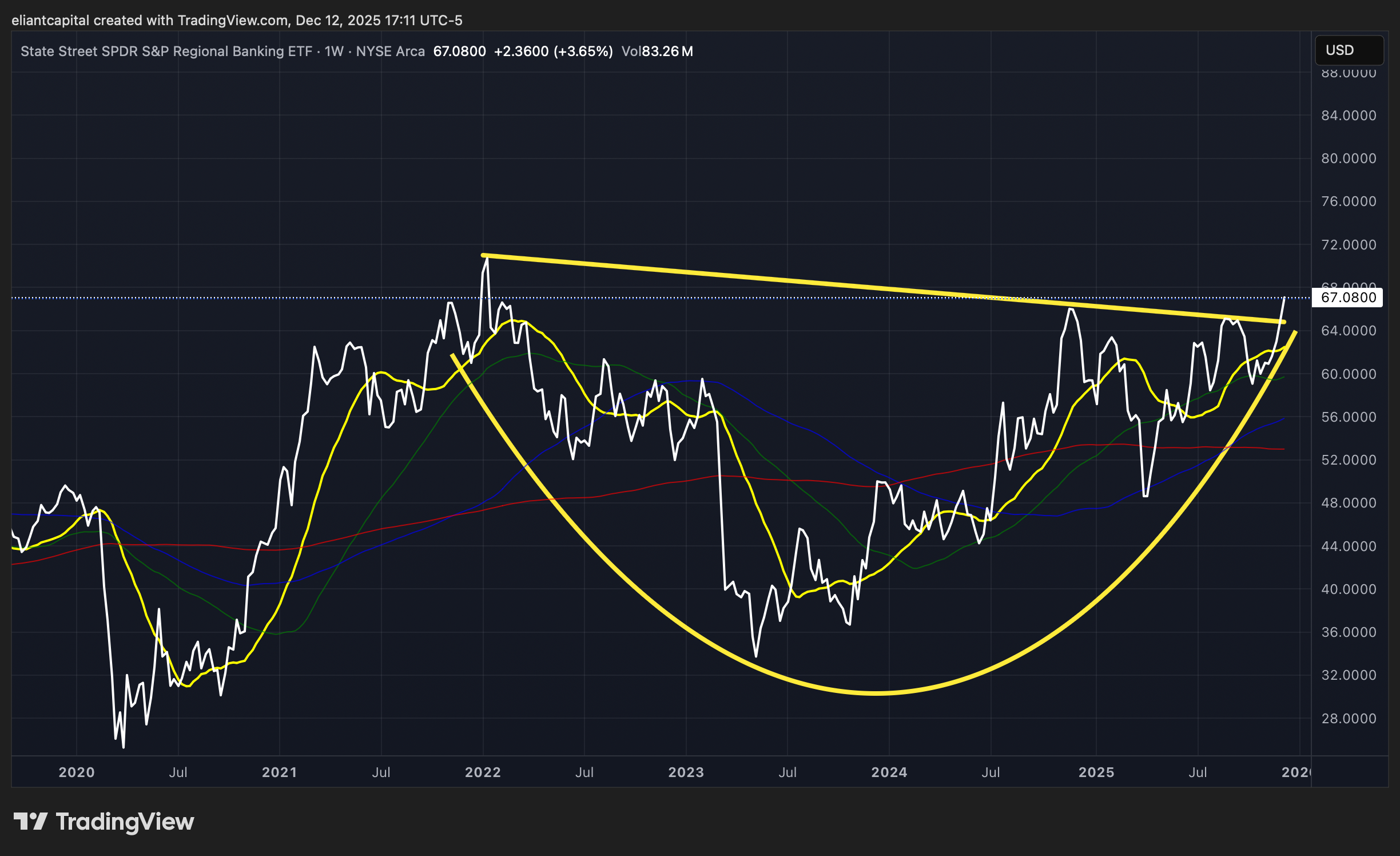Click the +2.3600 (+3.65%) change value
This screenshot has width=1400, height=856.
(553, 51)
